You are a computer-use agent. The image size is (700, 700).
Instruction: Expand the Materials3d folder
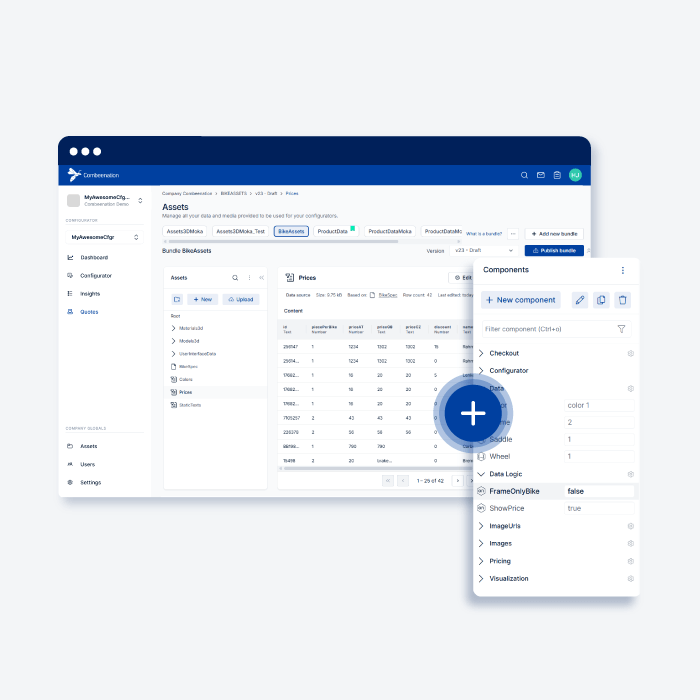click(x=173, y=328)
